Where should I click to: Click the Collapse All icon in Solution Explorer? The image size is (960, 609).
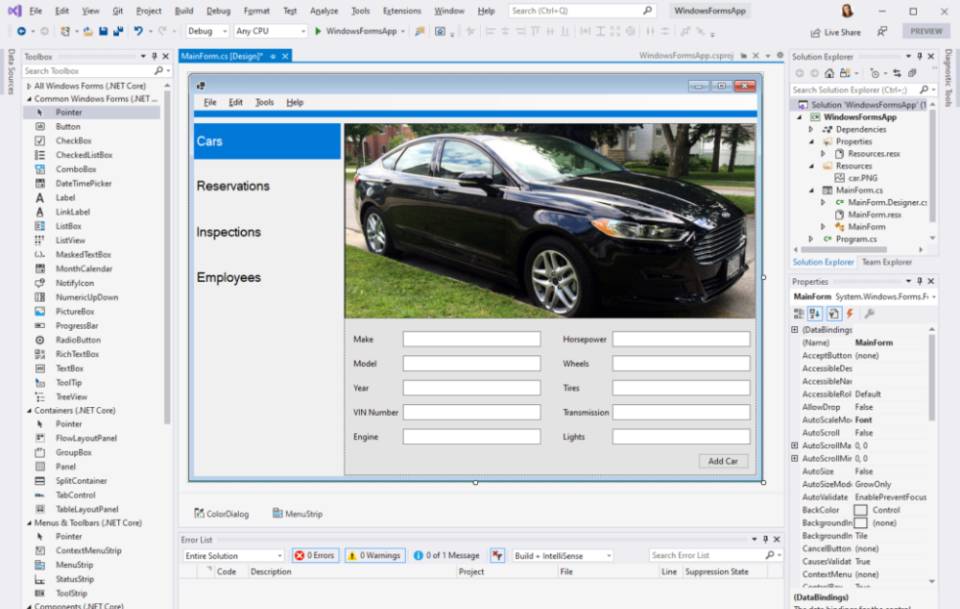(912, 73)
